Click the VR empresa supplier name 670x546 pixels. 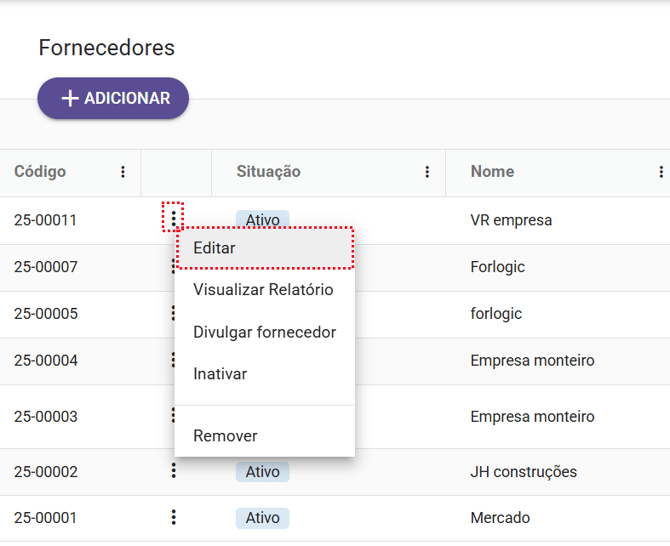(511, 220)
